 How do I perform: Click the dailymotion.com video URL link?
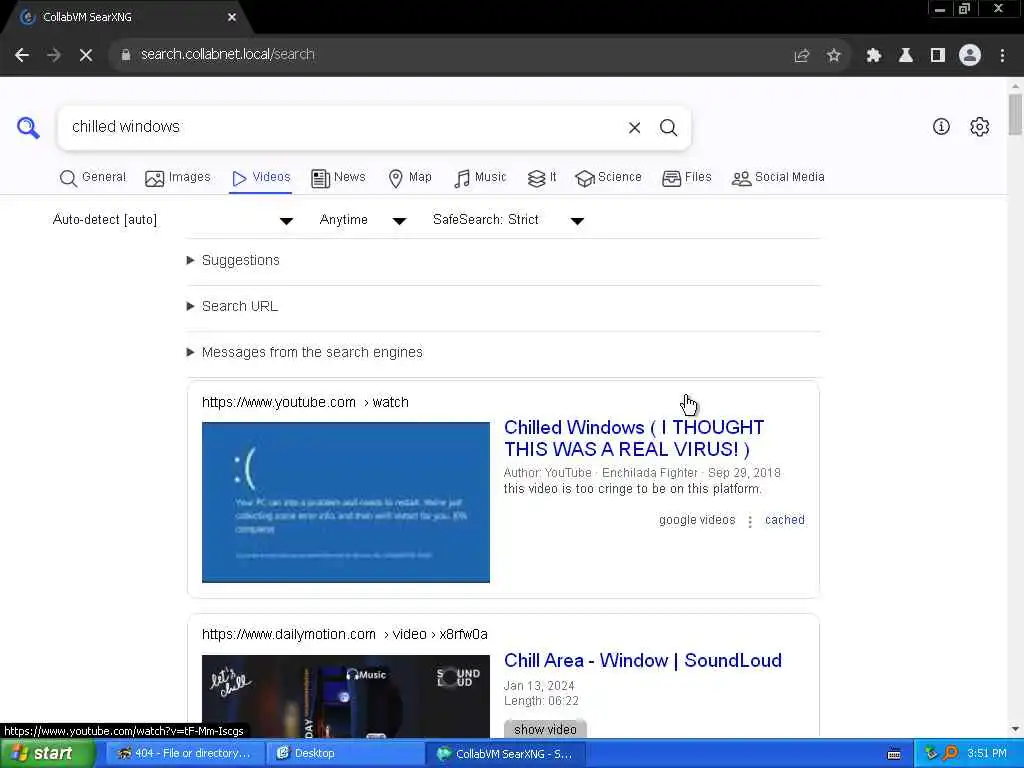pos(344,634)
